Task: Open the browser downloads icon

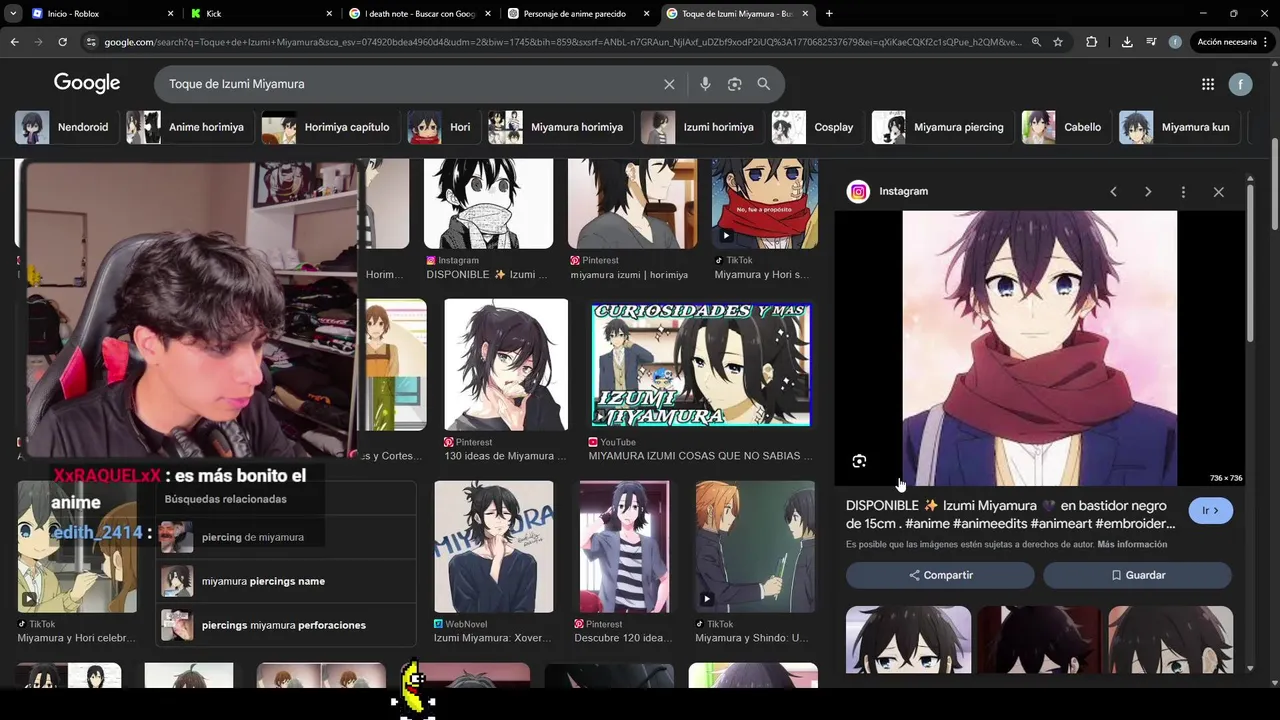Action: click(x=1127, y=42)
